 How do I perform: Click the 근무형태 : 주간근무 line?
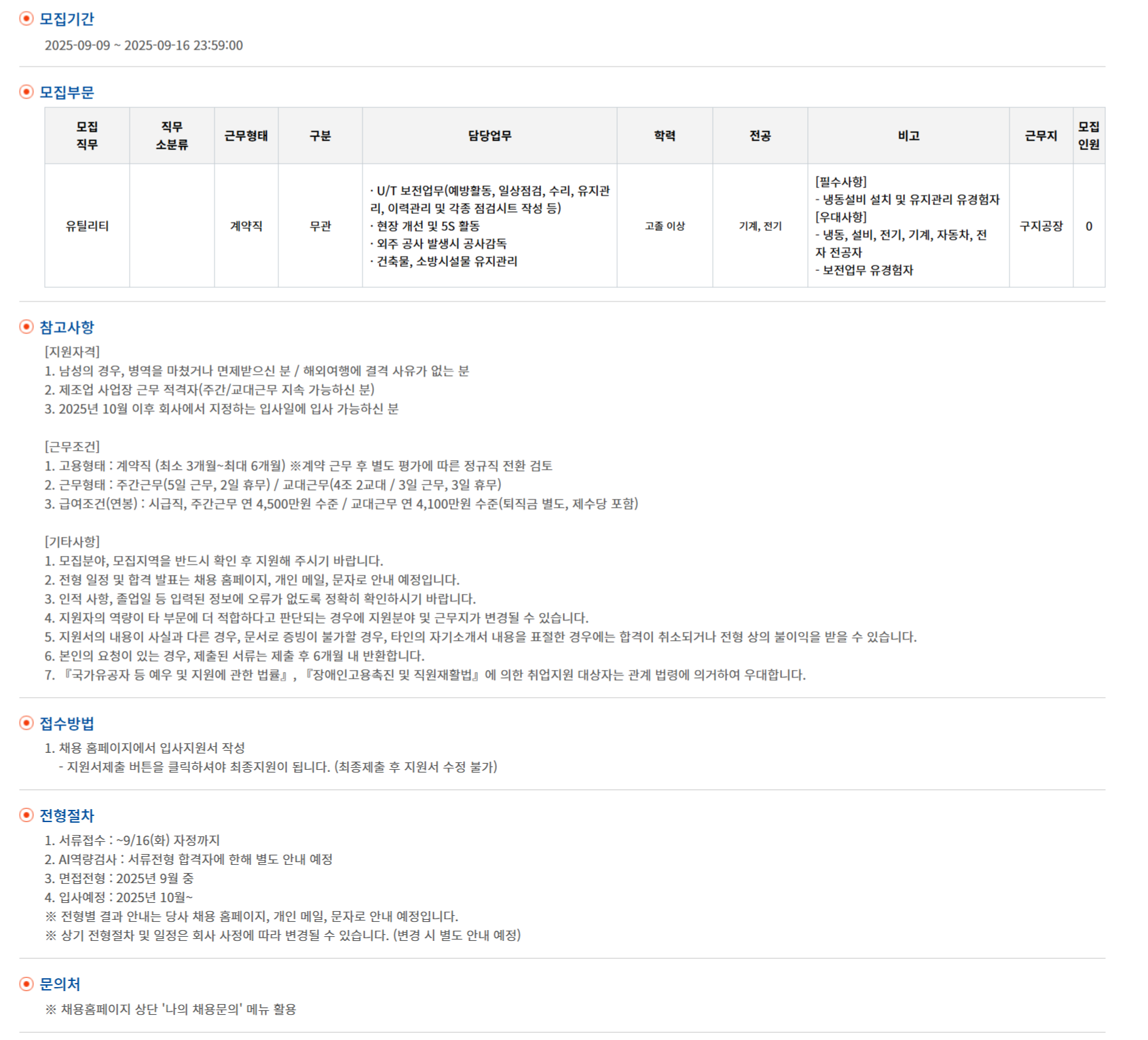point(274,485)
